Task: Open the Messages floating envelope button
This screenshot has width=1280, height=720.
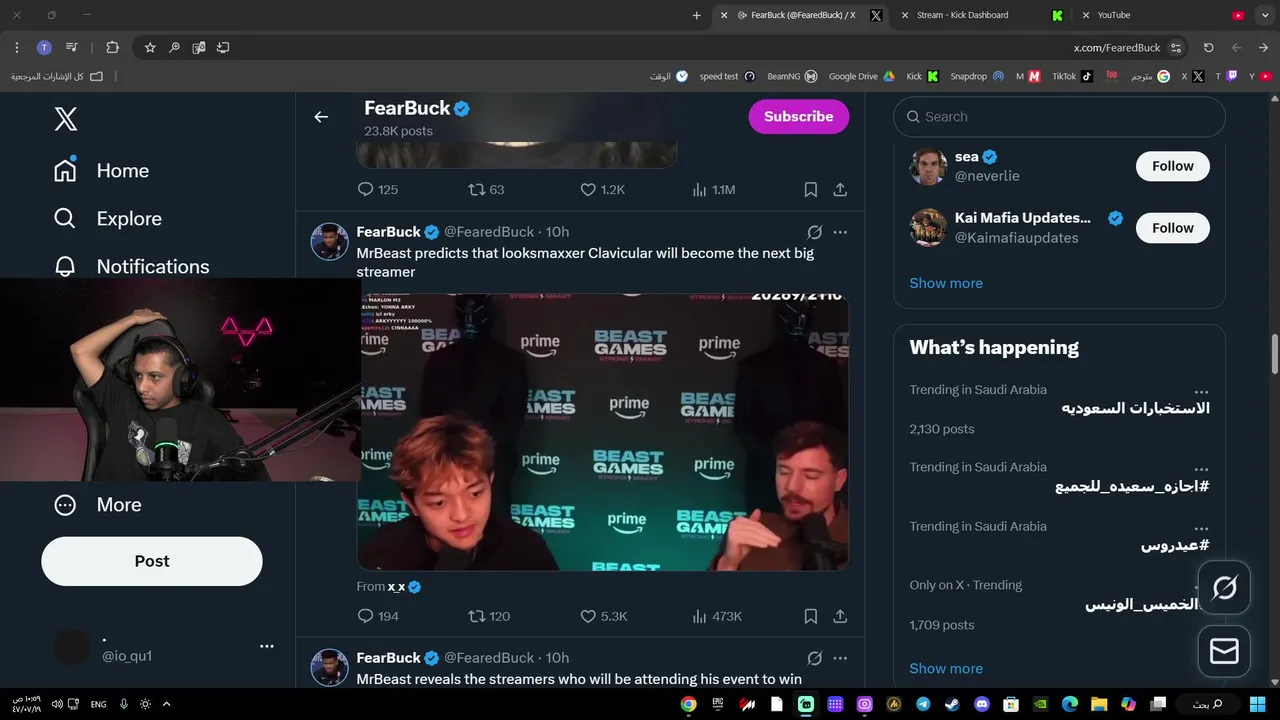Action: [x=1224, y=651]
